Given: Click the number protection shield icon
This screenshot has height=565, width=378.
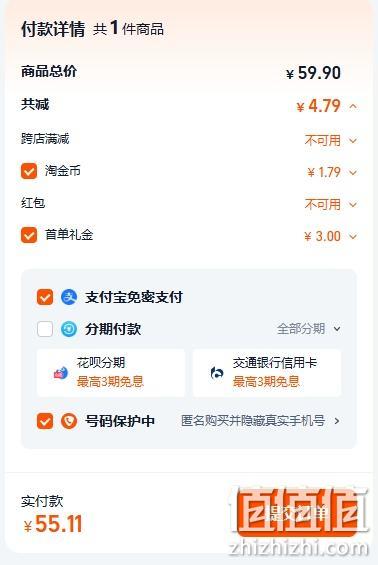Looking at the screenshot, I should coord(69,421).
